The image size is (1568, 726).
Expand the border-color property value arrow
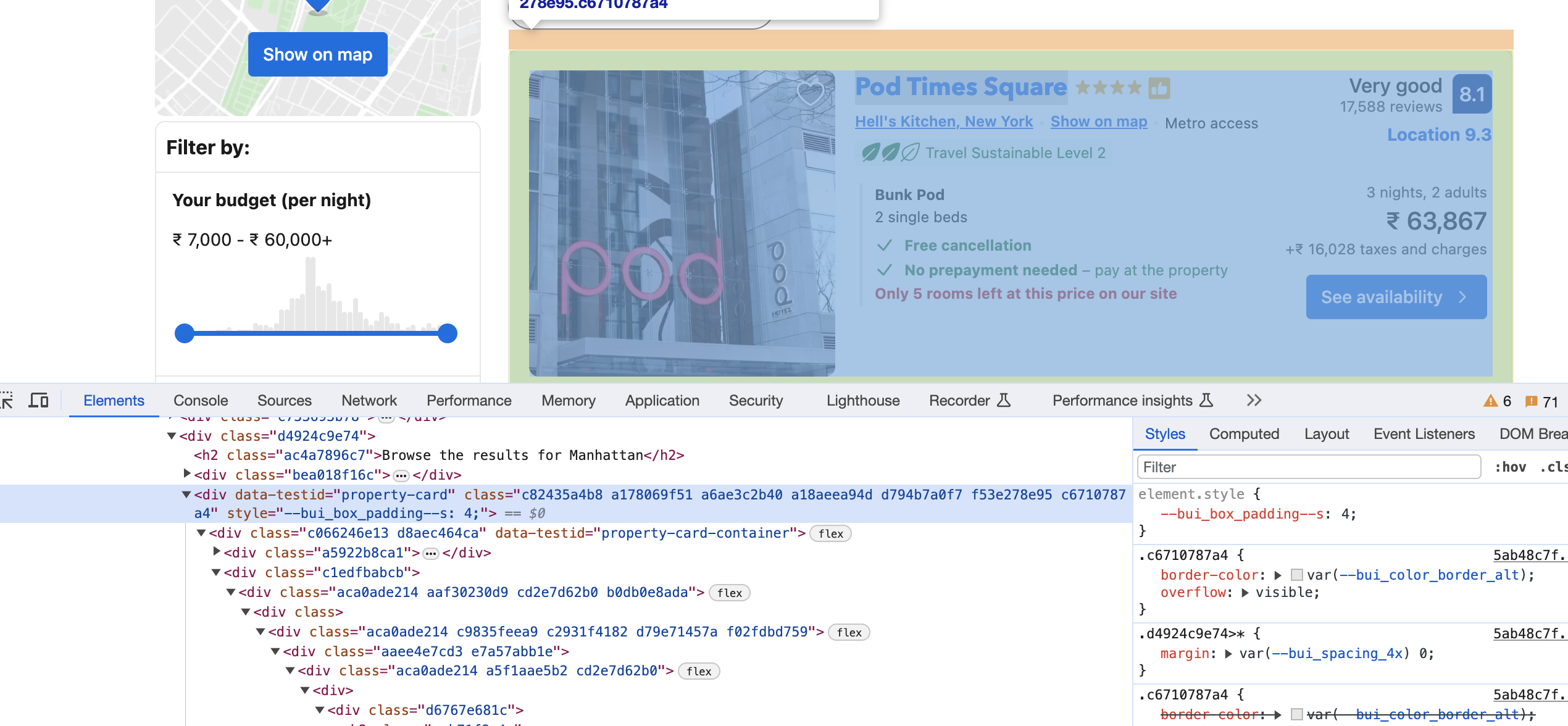coord(1278,575)
